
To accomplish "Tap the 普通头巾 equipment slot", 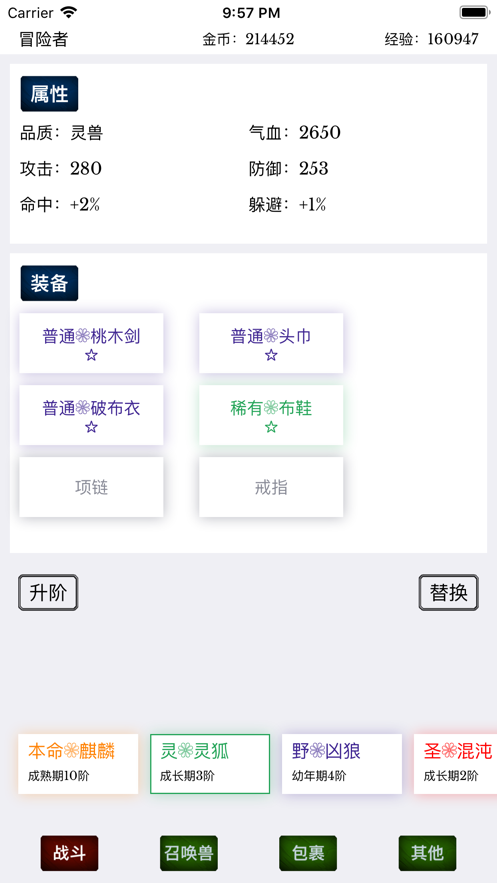I will (271, 343).
